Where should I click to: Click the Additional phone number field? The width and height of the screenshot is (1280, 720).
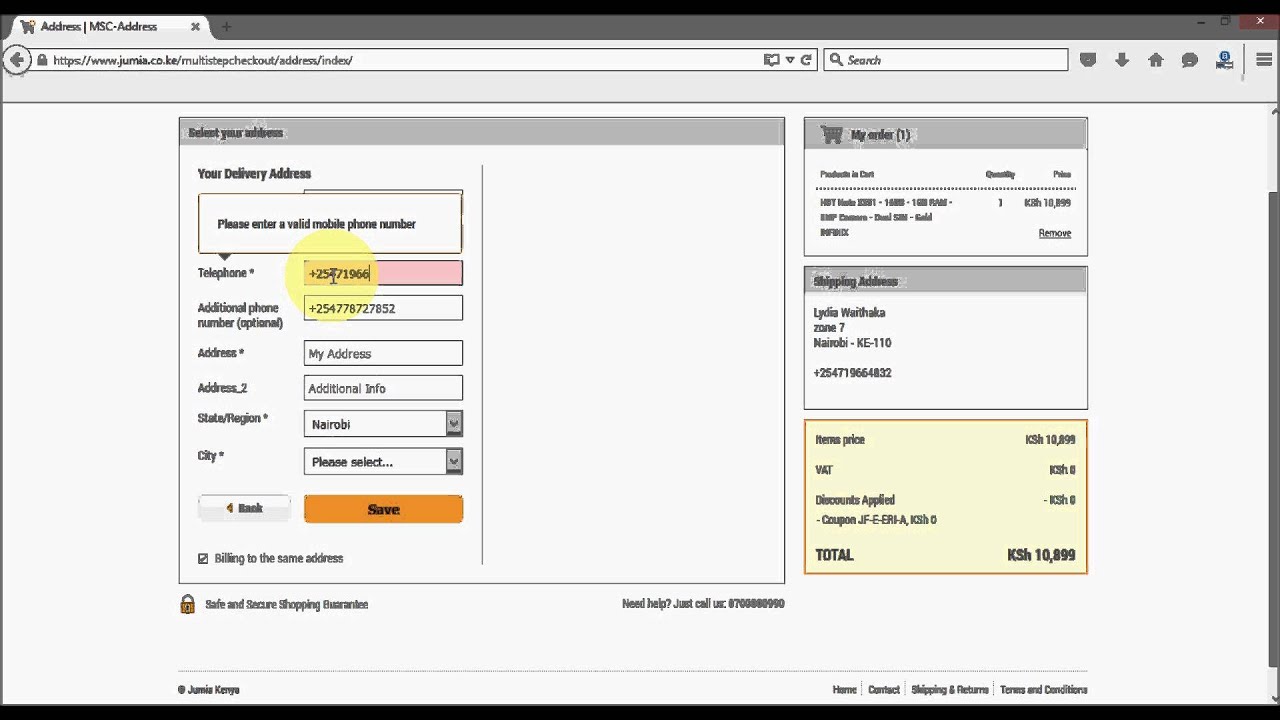point(383,308)
